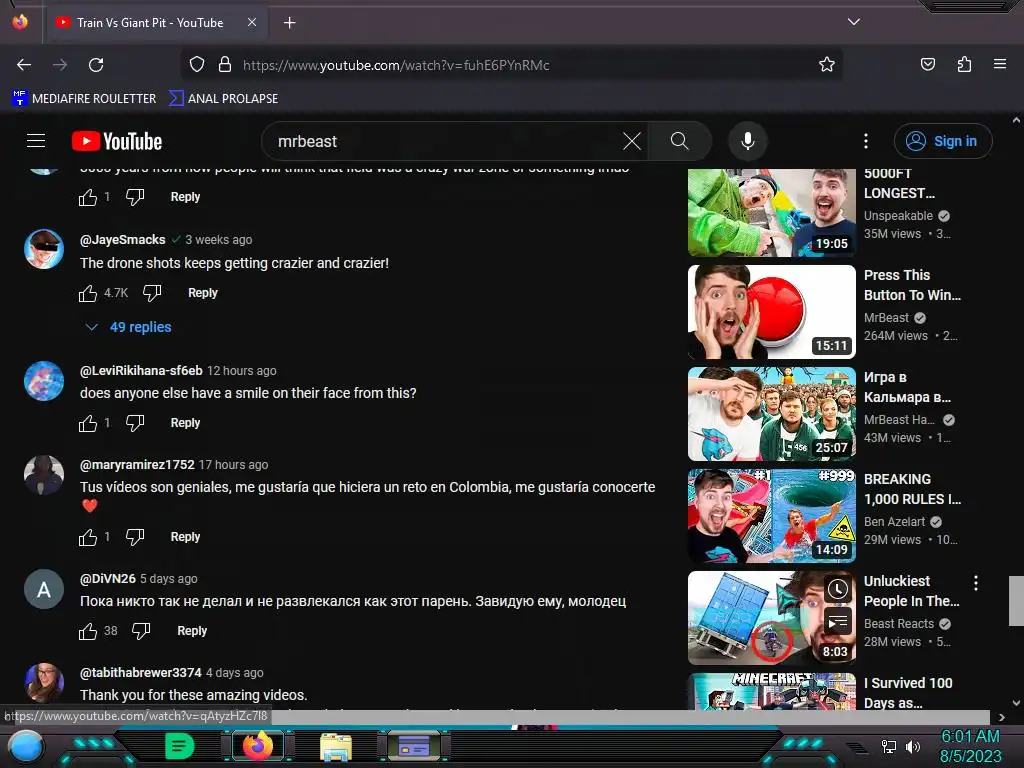1024x768 pixels.
Task: Open @DiVN26 profile avatar
Action: coord(44,589)
